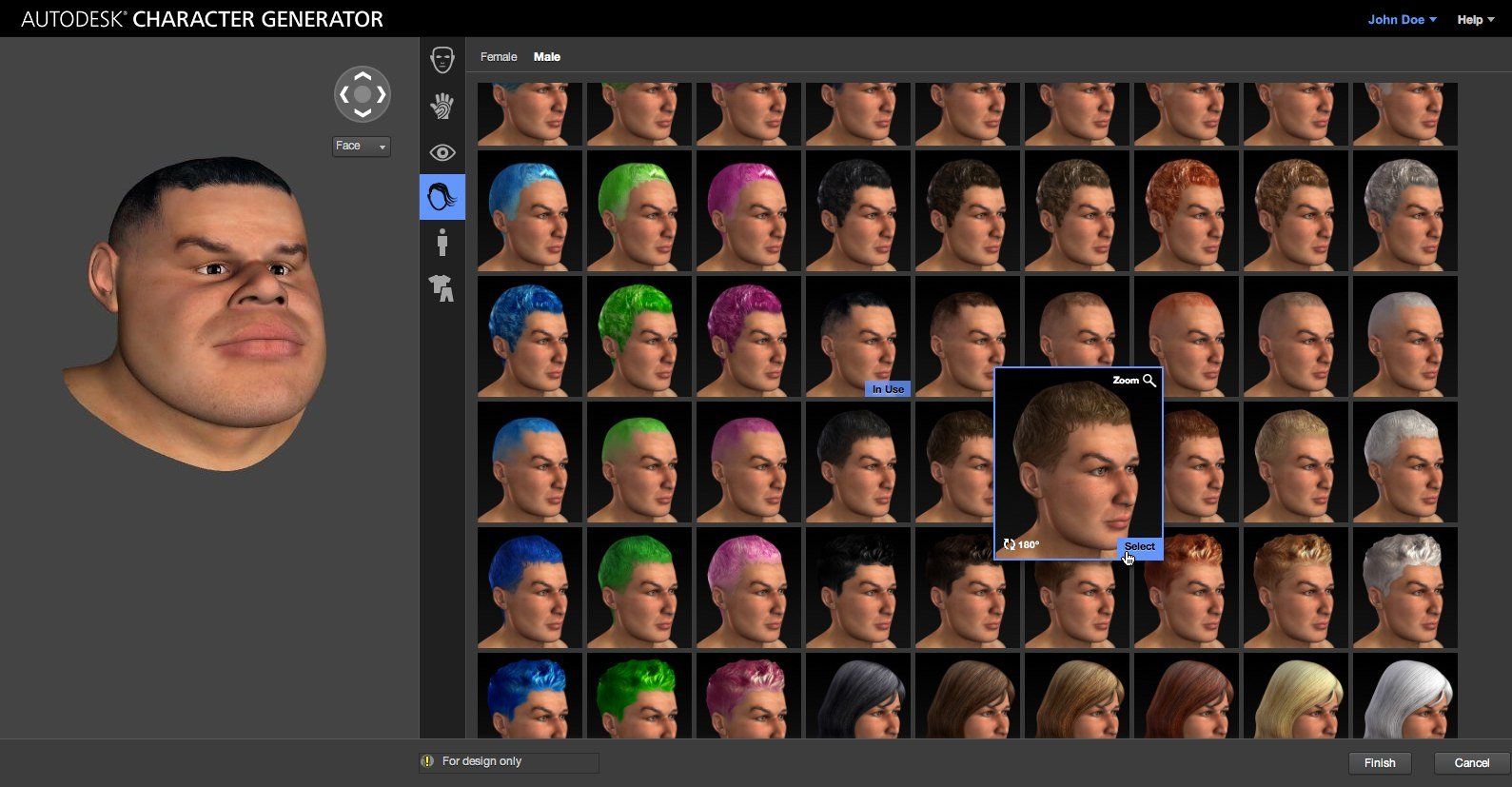This screenshot has width=1512, height=787.
Task: Pan the view right with navigation arrow
Action: tap(382, 94)
